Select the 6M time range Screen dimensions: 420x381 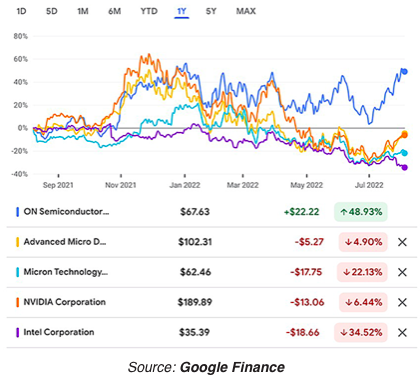coord(114,11)
